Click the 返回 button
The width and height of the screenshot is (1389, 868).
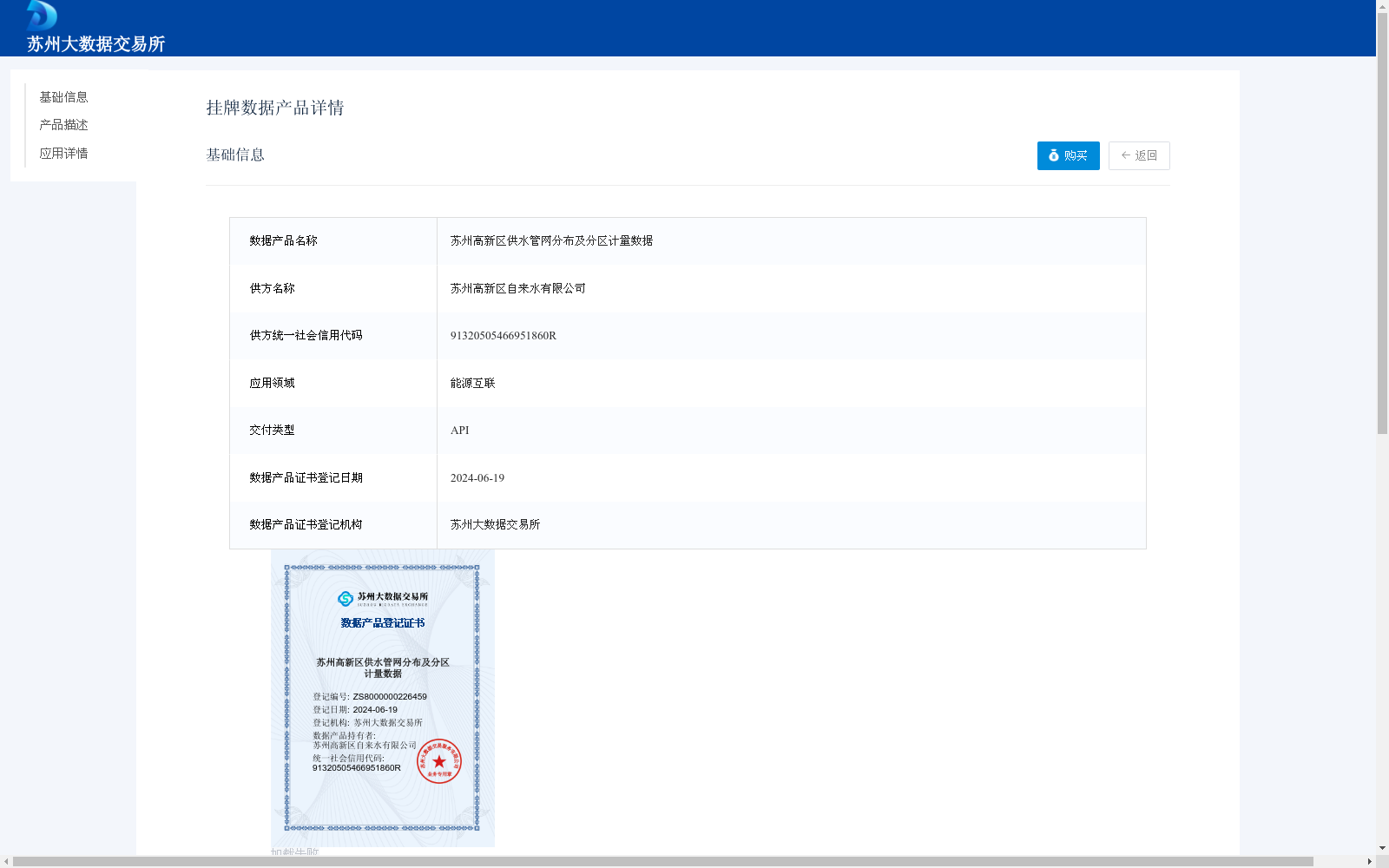pyautogui.click(x=1139, y=155)
